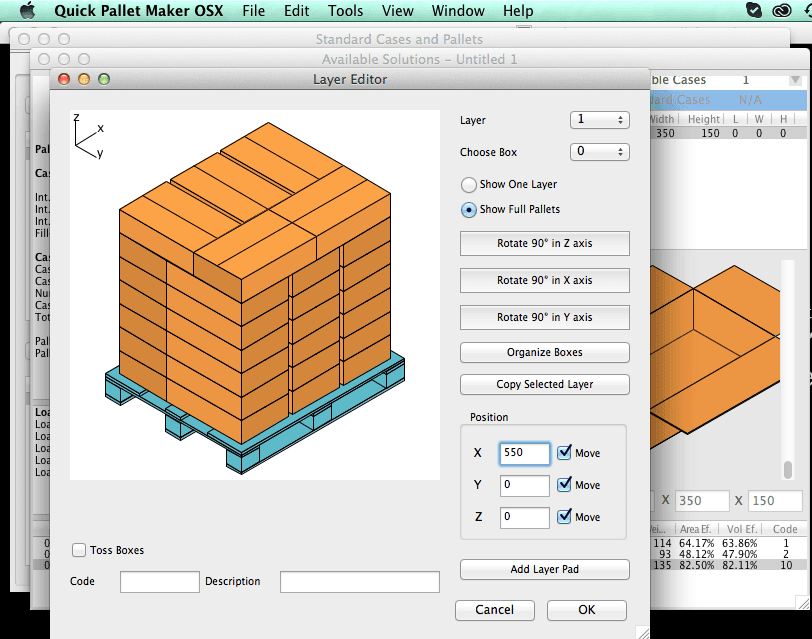Enable the Toss Boxes checkbox

[x=78, y=549]
